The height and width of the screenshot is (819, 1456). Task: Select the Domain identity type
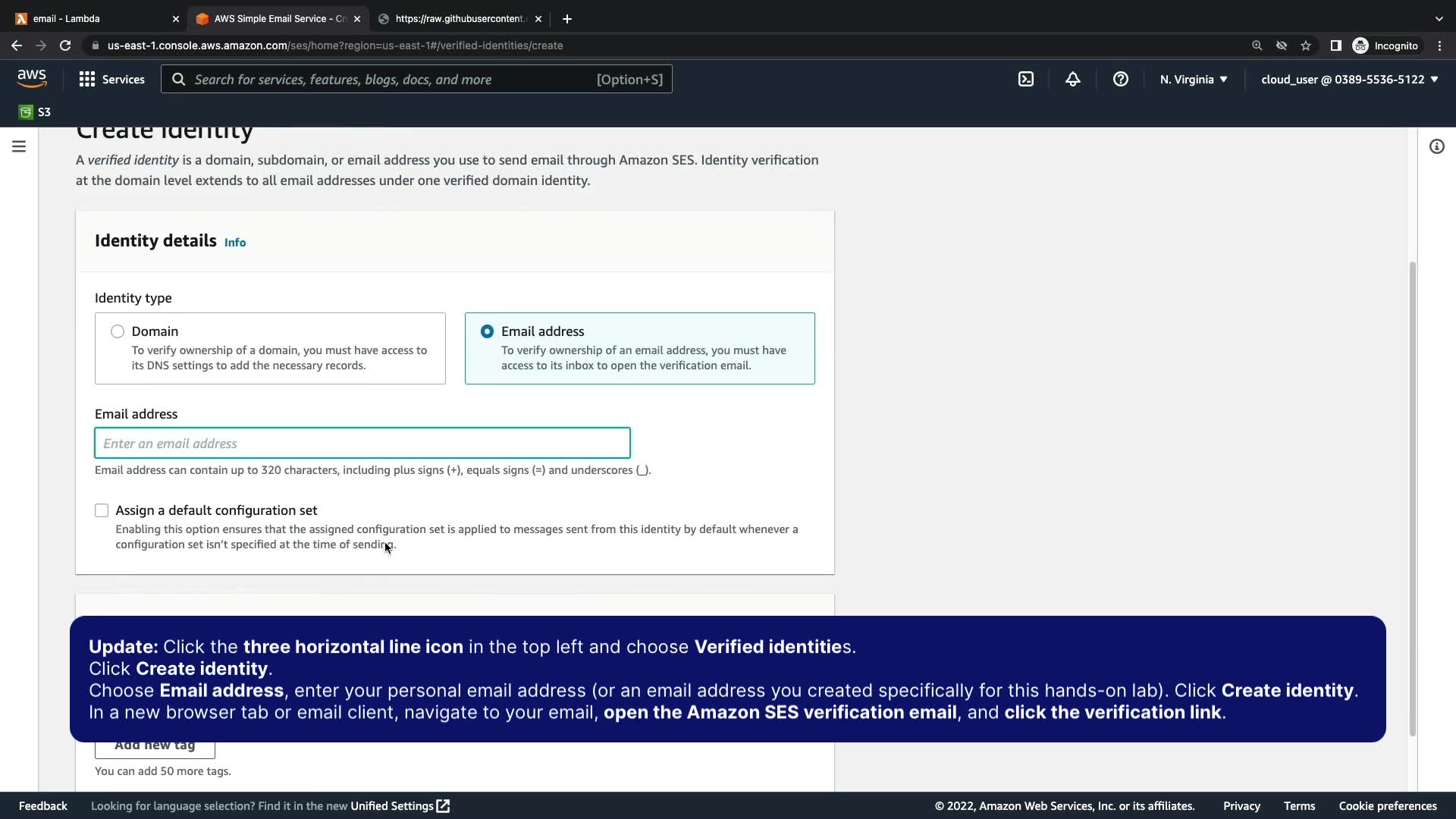point(118,331)
